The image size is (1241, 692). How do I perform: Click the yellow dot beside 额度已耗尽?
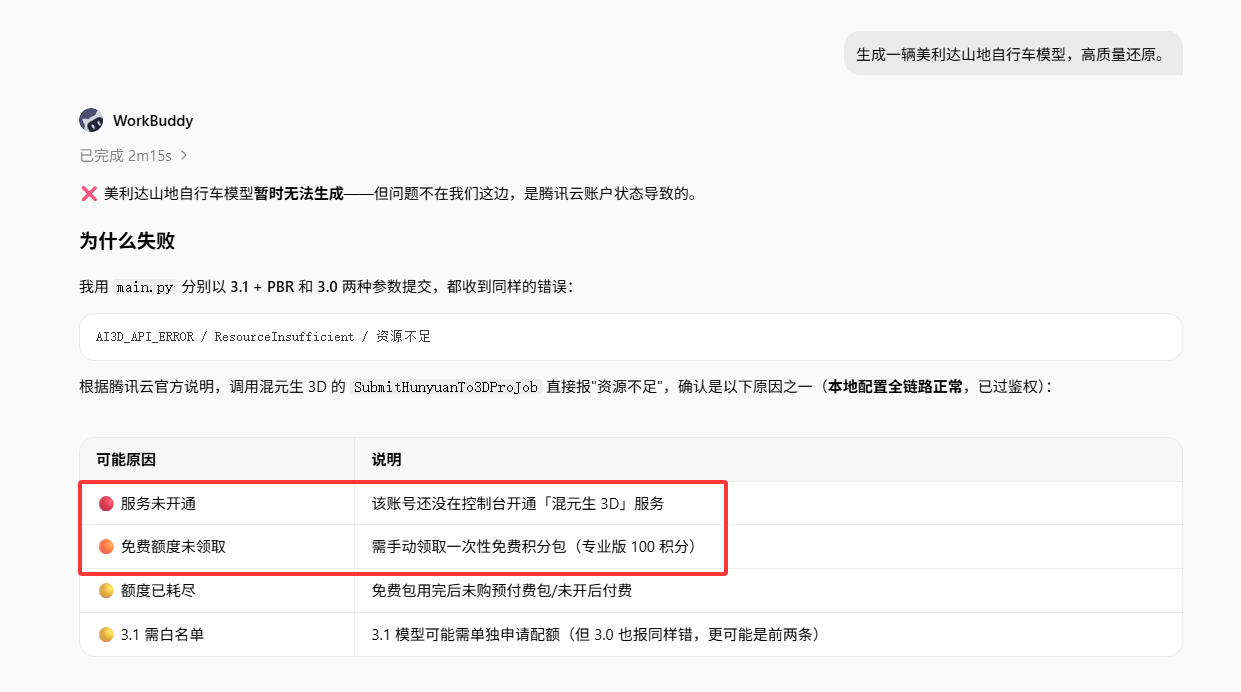[x=106, y=591]
